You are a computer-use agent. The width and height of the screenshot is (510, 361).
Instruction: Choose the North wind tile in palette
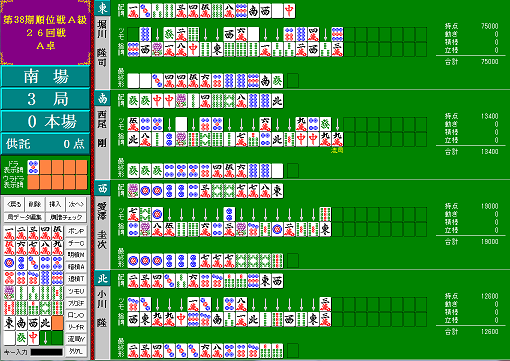(45, 323)
